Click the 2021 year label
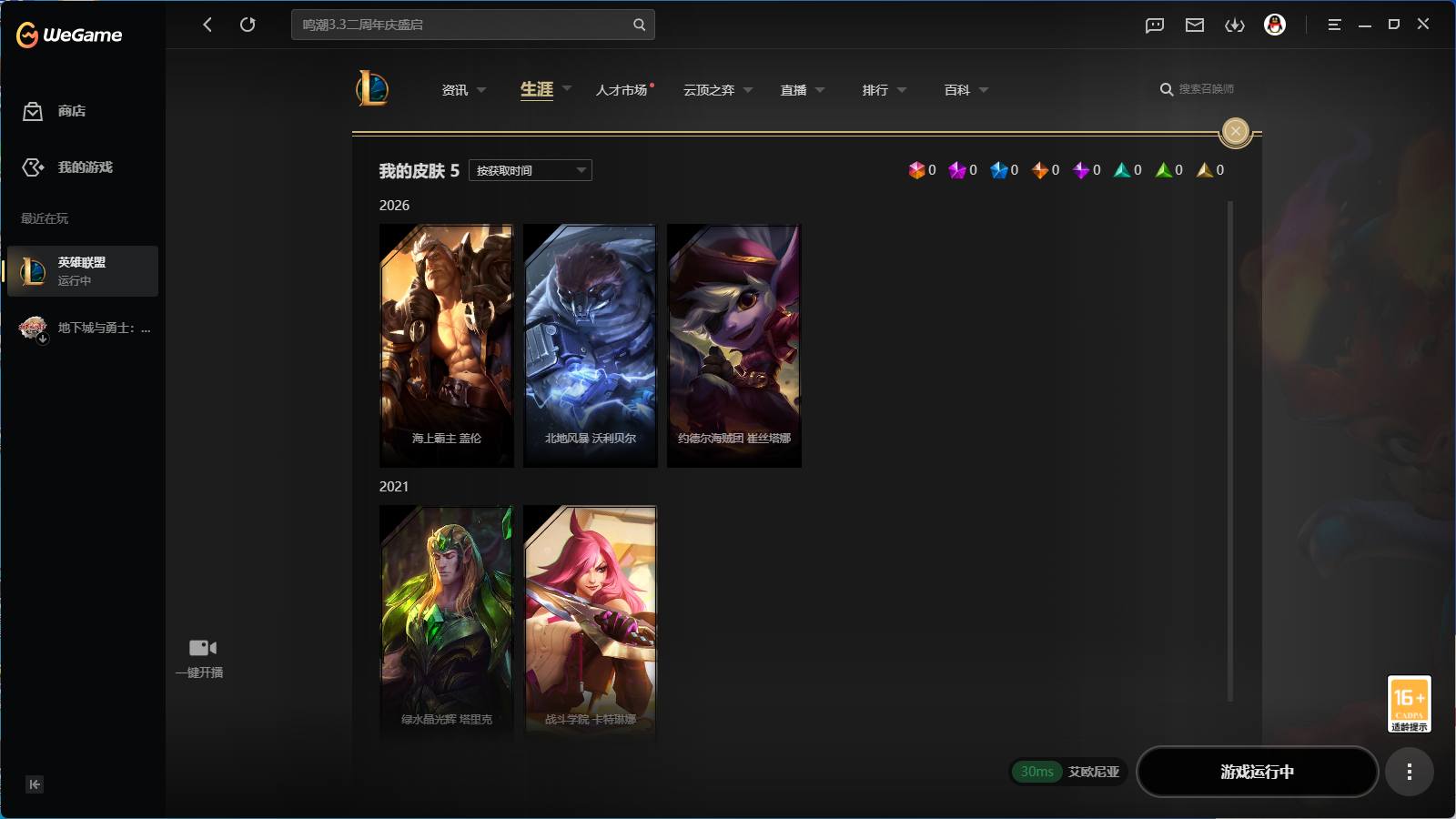Screen dimensions: 1456x819 (x=394, y=487)
